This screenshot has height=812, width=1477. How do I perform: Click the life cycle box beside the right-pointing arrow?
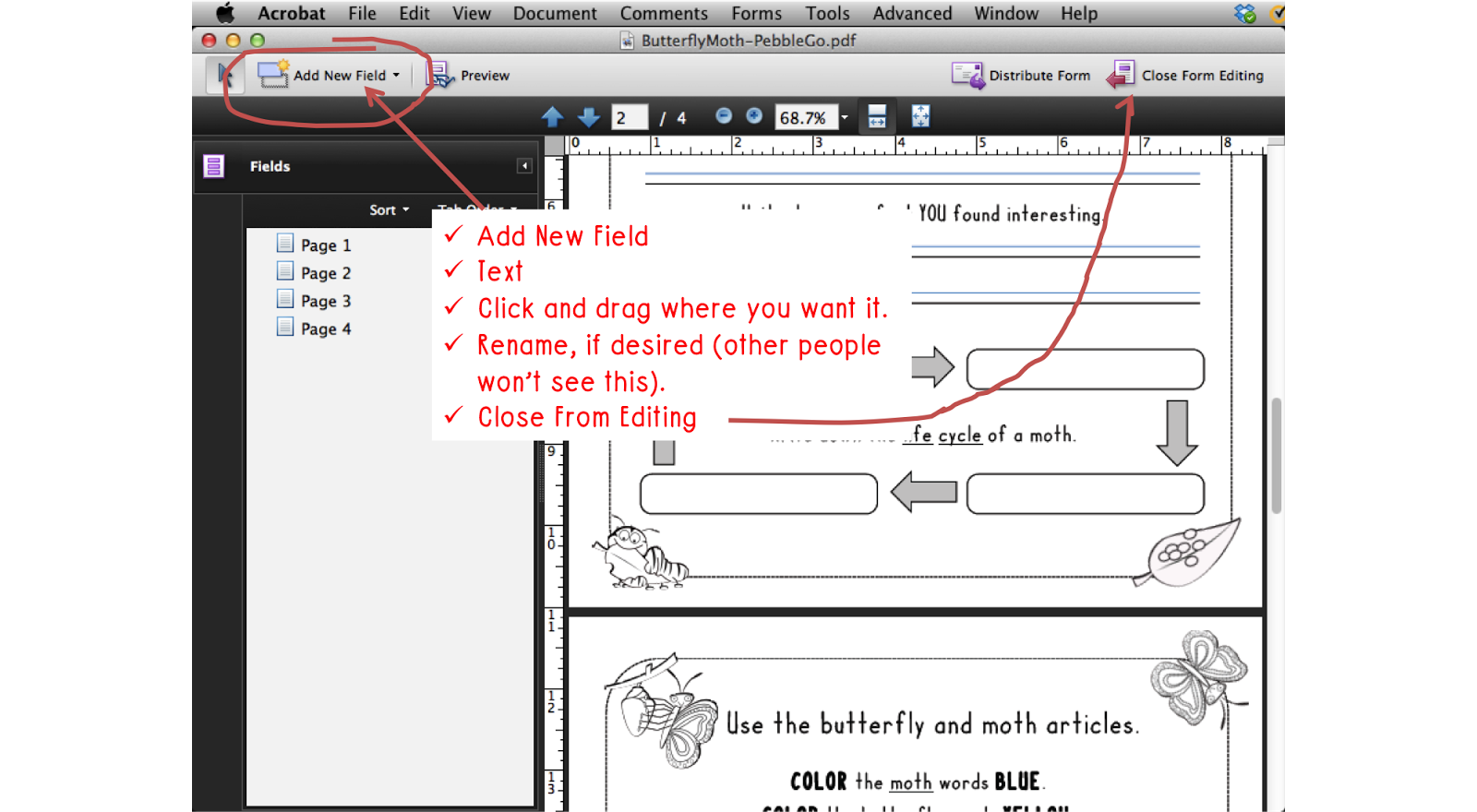(x=1086, y=369)
